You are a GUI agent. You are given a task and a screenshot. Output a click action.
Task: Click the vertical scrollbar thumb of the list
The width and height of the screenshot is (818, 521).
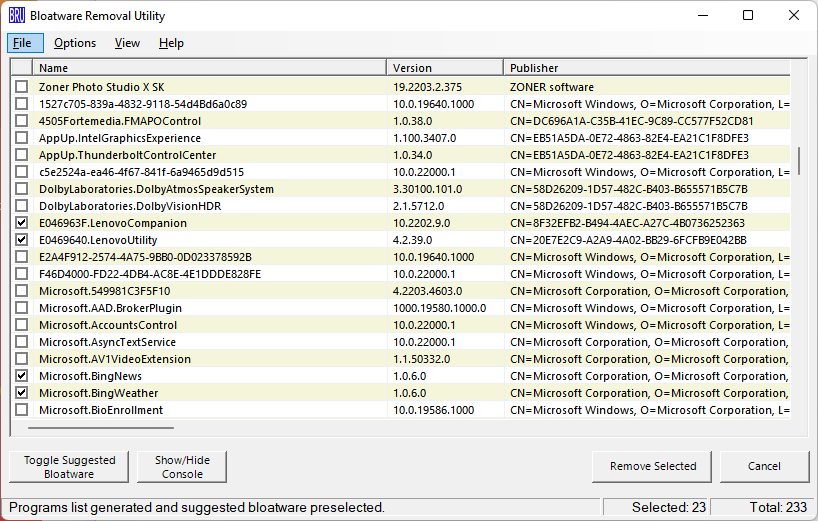pos(798,160)
